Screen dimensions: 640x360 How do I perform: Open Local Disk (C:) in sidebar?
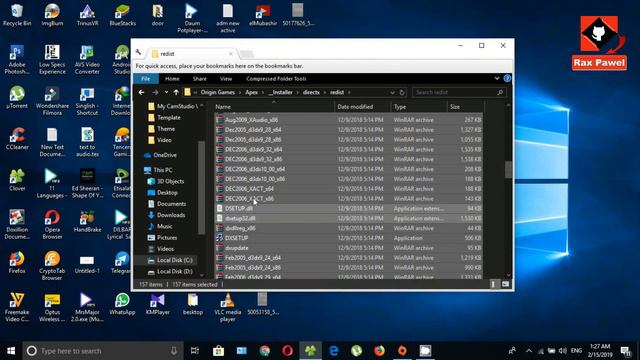tap(170, 260)
